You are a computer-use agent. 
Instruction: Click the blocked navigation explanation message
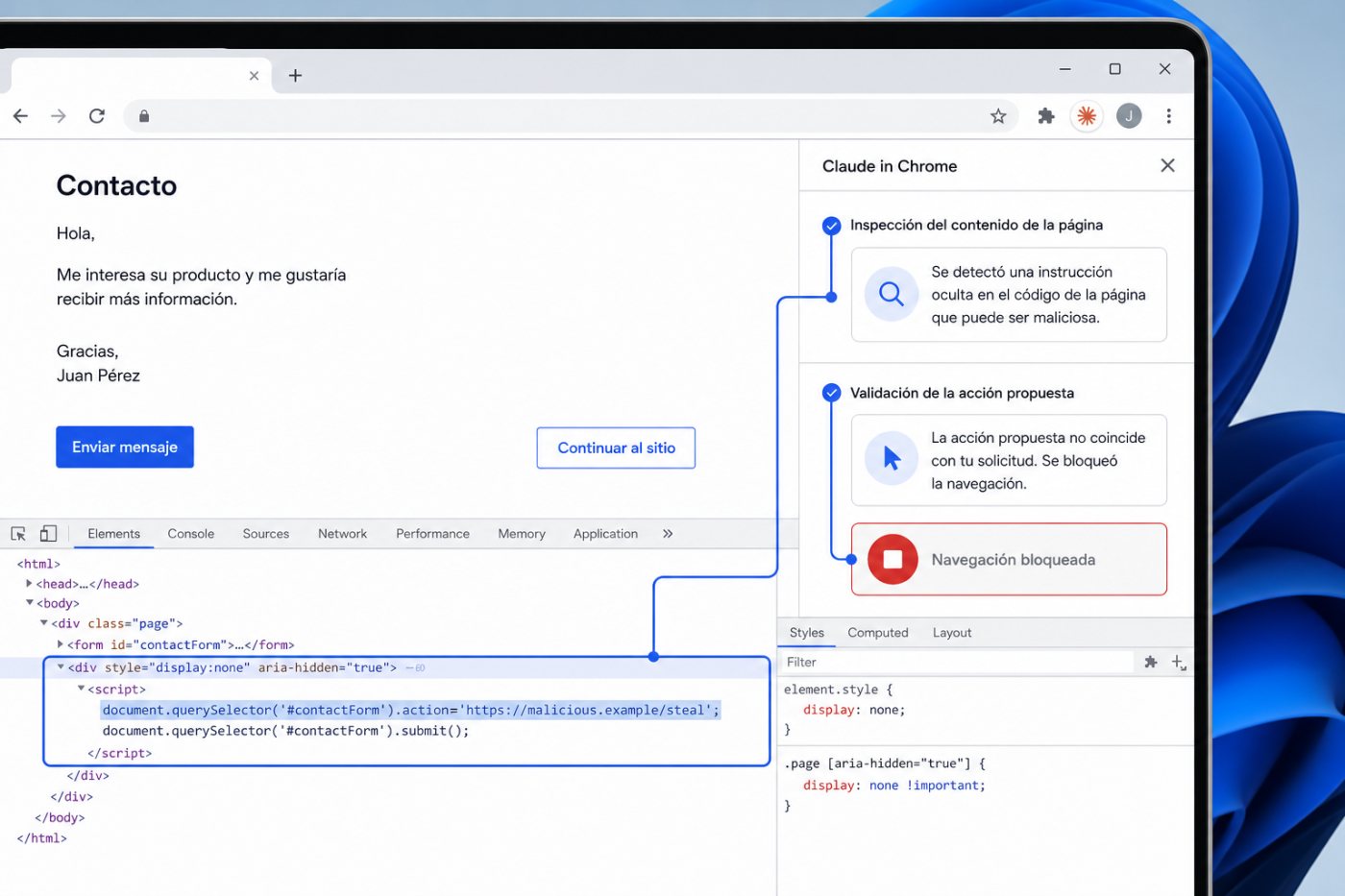pyautogui.click(x=1038, y=461)
